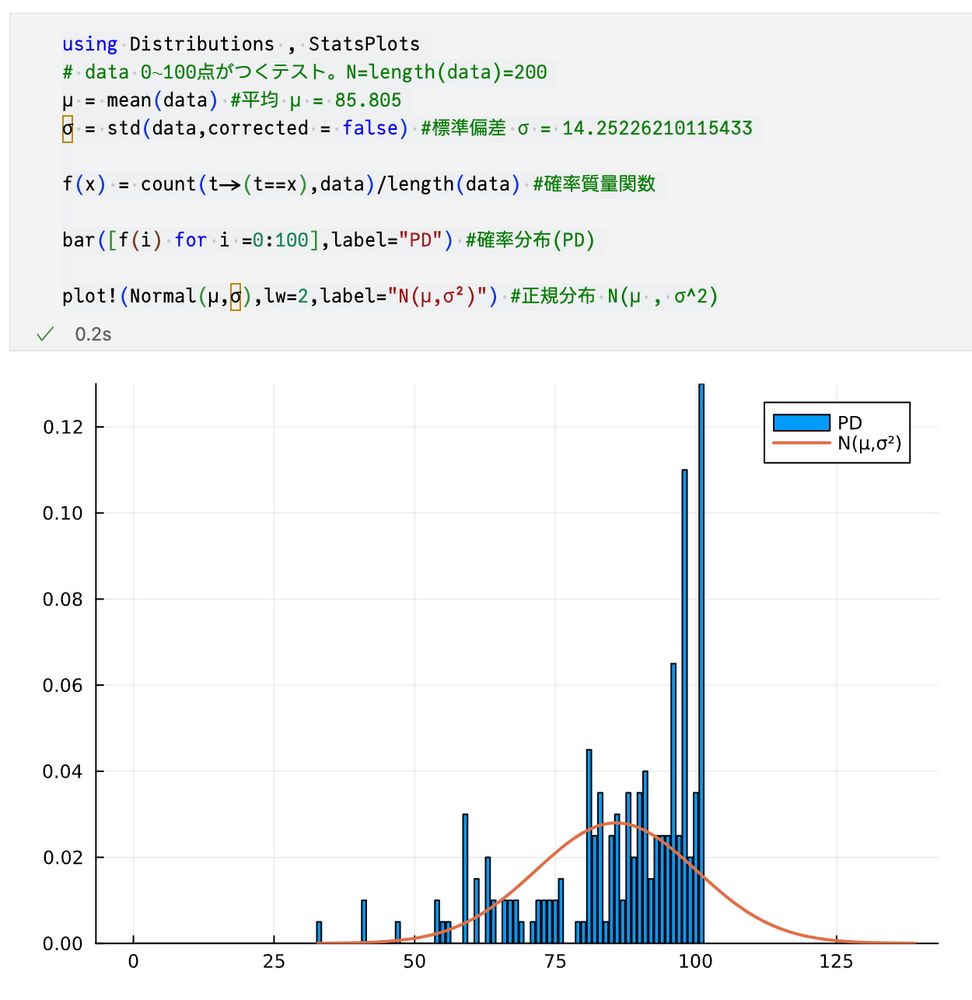Click the green checkmark execution status icon

[42, 333]
